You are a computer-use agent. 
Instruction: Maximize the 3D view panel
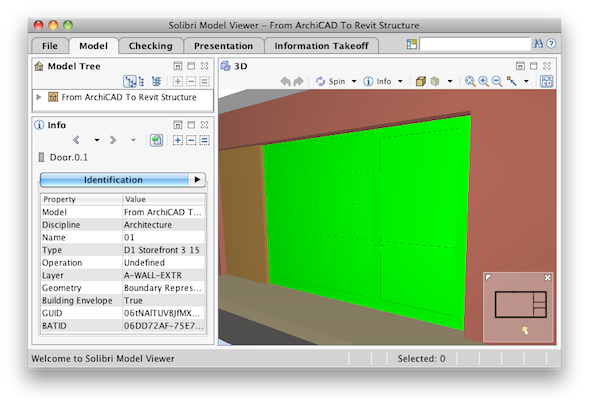pos(533,66)
